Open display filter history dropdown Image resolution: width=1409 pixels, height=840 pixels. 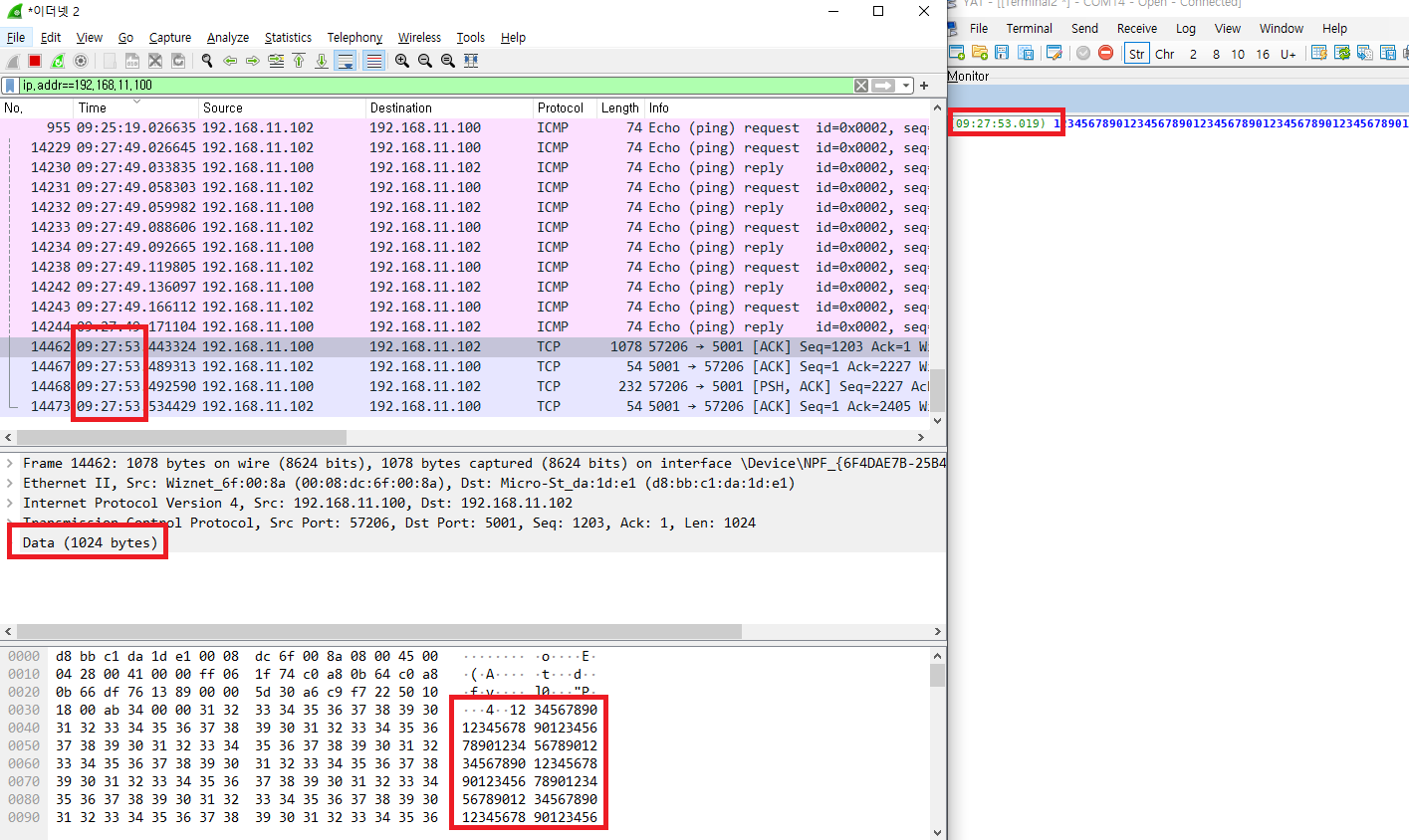pyautogui.click(x=906, y=86)
